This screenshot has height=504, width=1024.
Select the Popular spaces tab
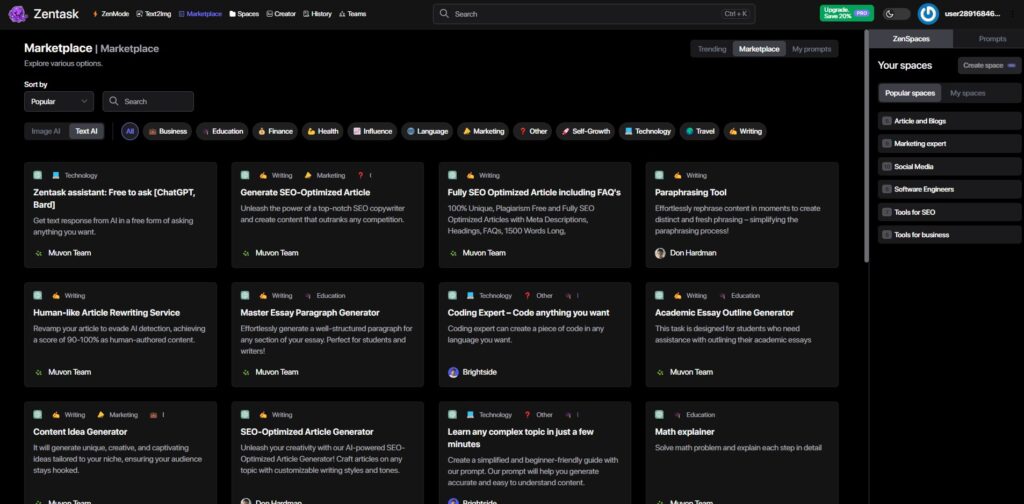pos(910,93)
